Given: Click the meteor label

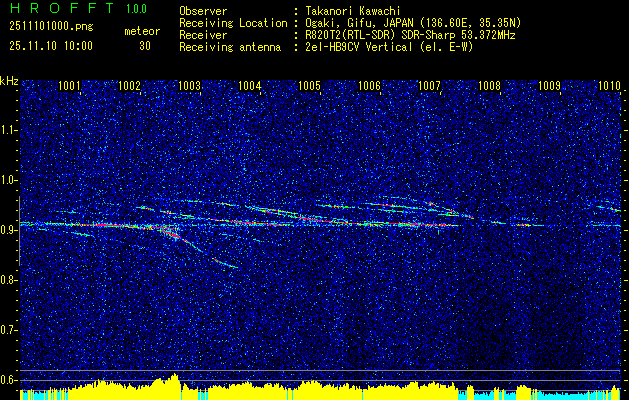Looking at the screenshot, I should pos(142,31).
